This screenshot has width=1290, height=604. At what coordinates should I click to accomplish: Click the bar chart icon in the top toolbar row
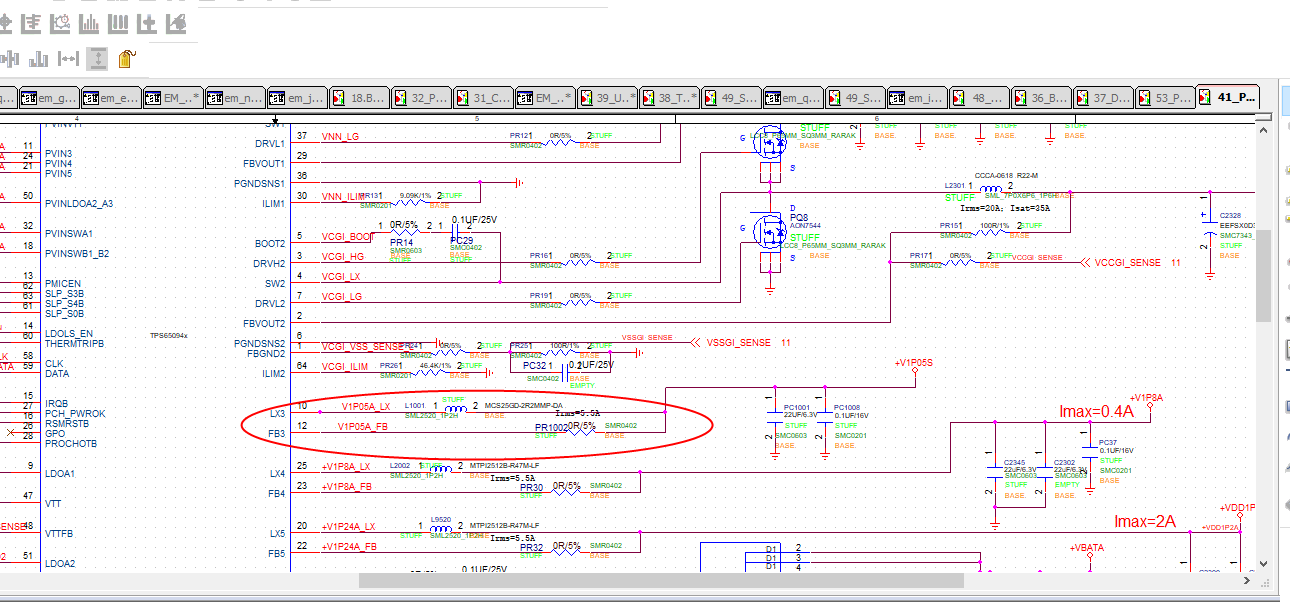[90, 23]
